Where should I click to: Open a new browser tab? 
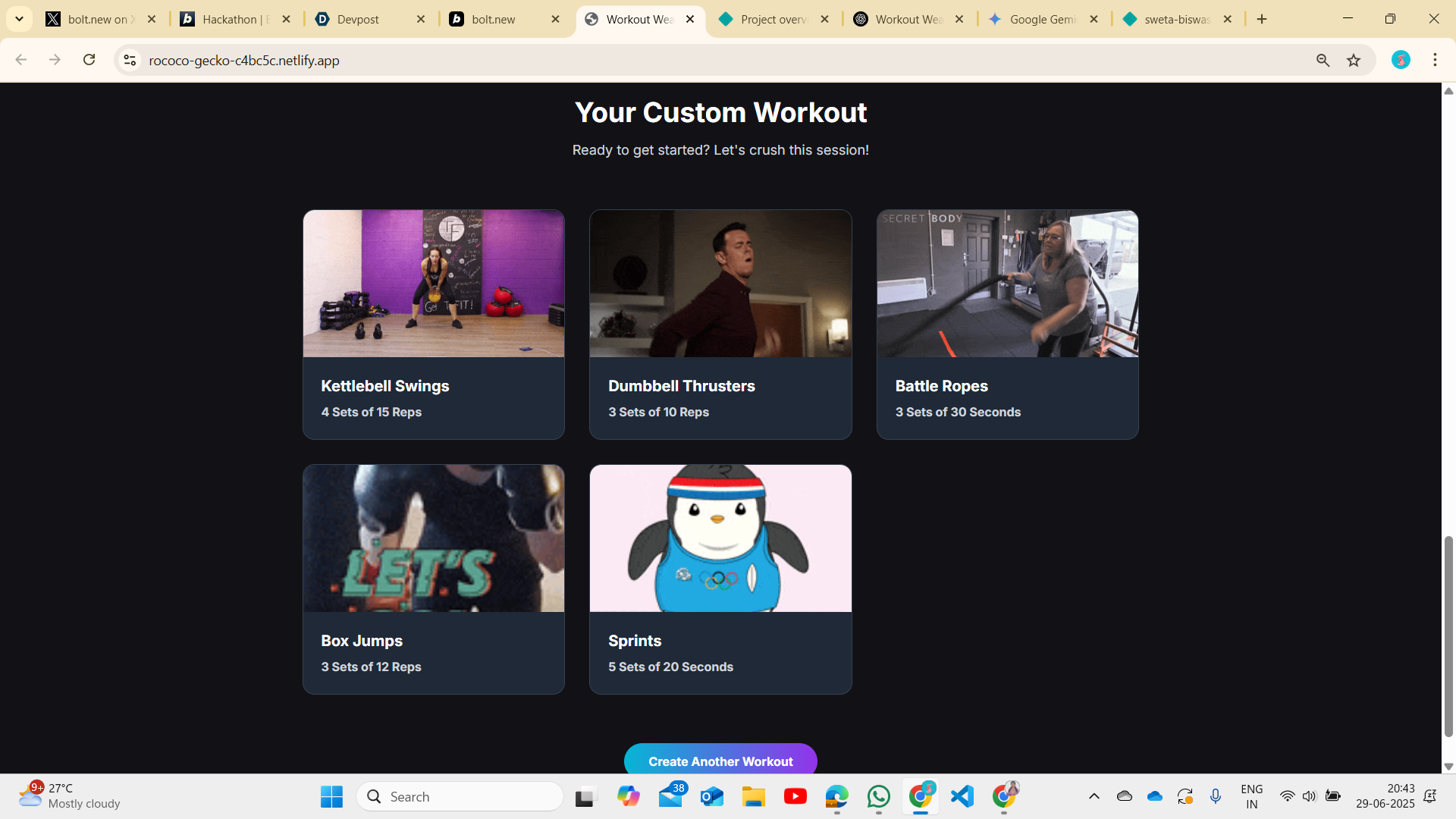coord(1262,19)
